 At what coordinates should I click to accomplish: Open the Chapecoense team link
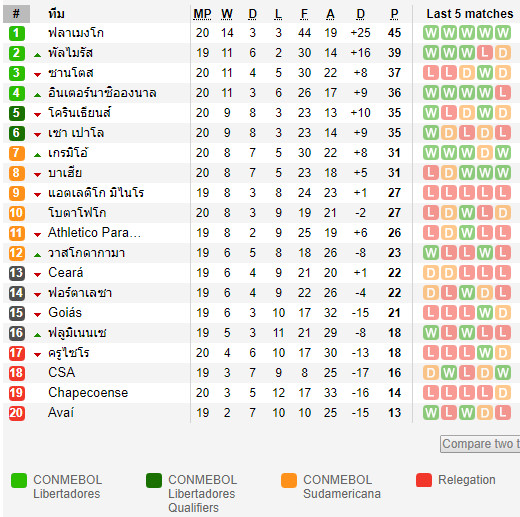pyautogui.click(x=88, y=393)
